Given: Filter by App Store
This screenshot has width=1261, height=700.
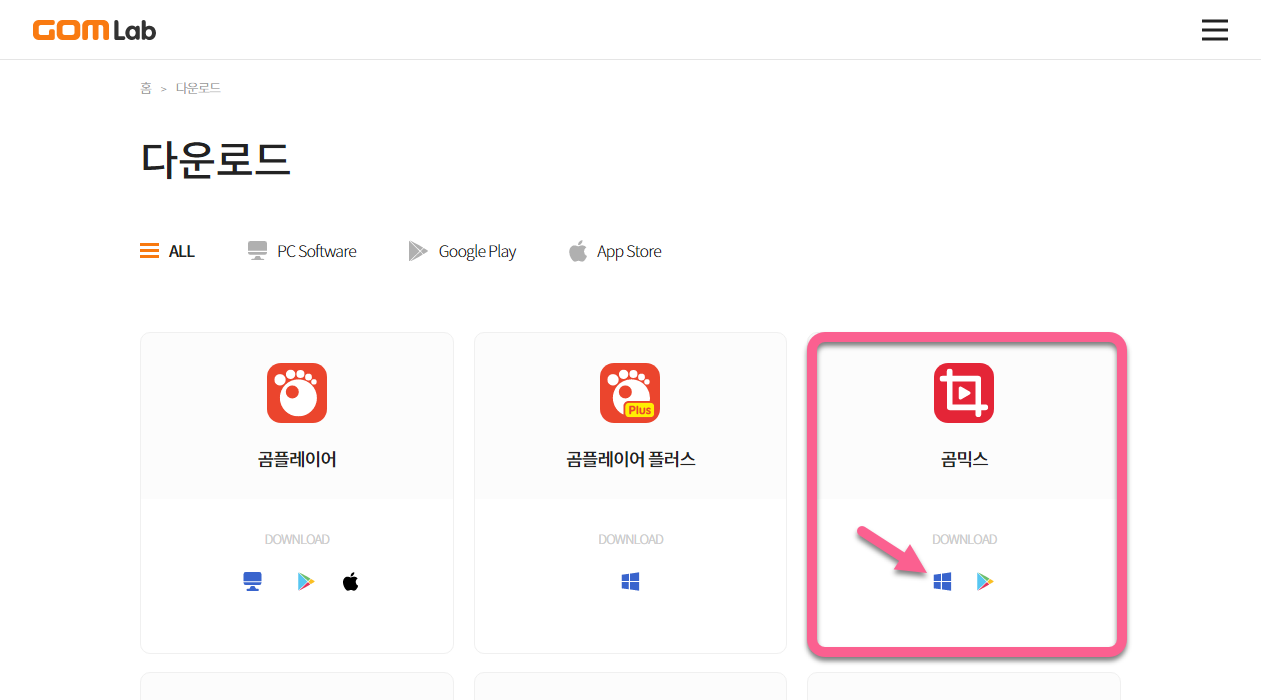Looking at the screenshot, I should 615,251.
